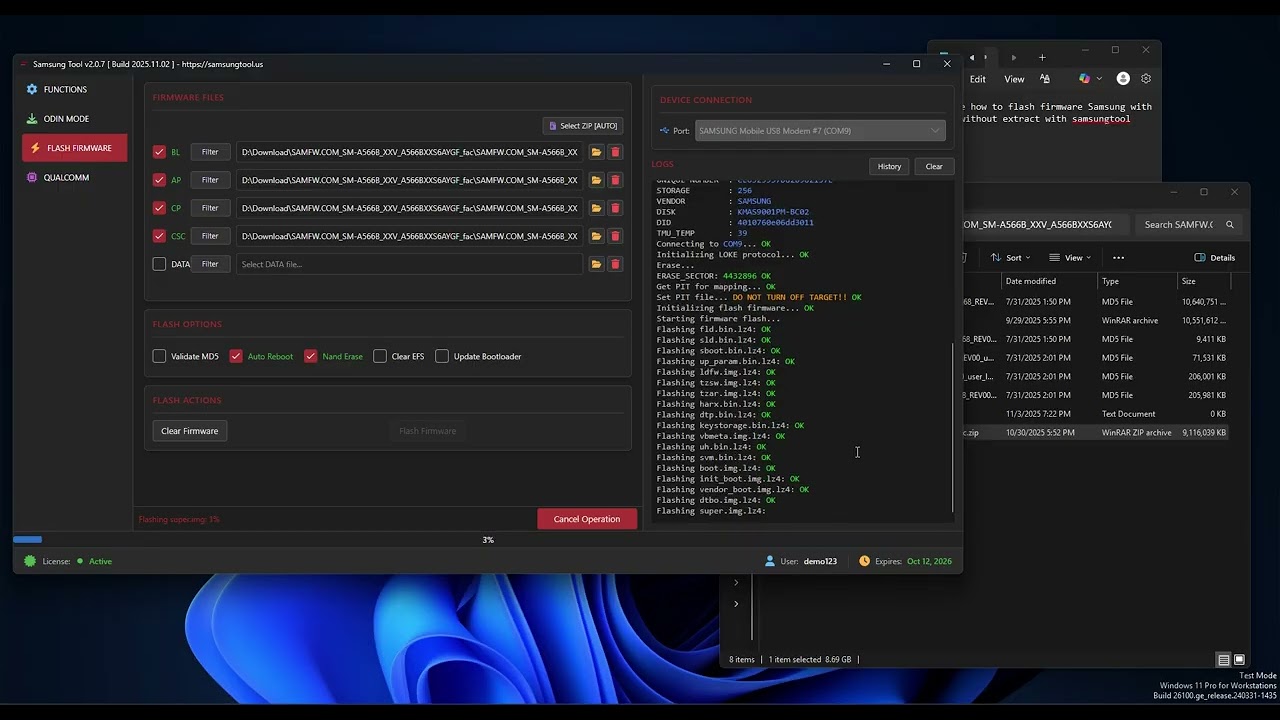This screenshot has width=1280, height=720.
Task: Open Notepad Edit menu
Action: (x=978, y=79)
